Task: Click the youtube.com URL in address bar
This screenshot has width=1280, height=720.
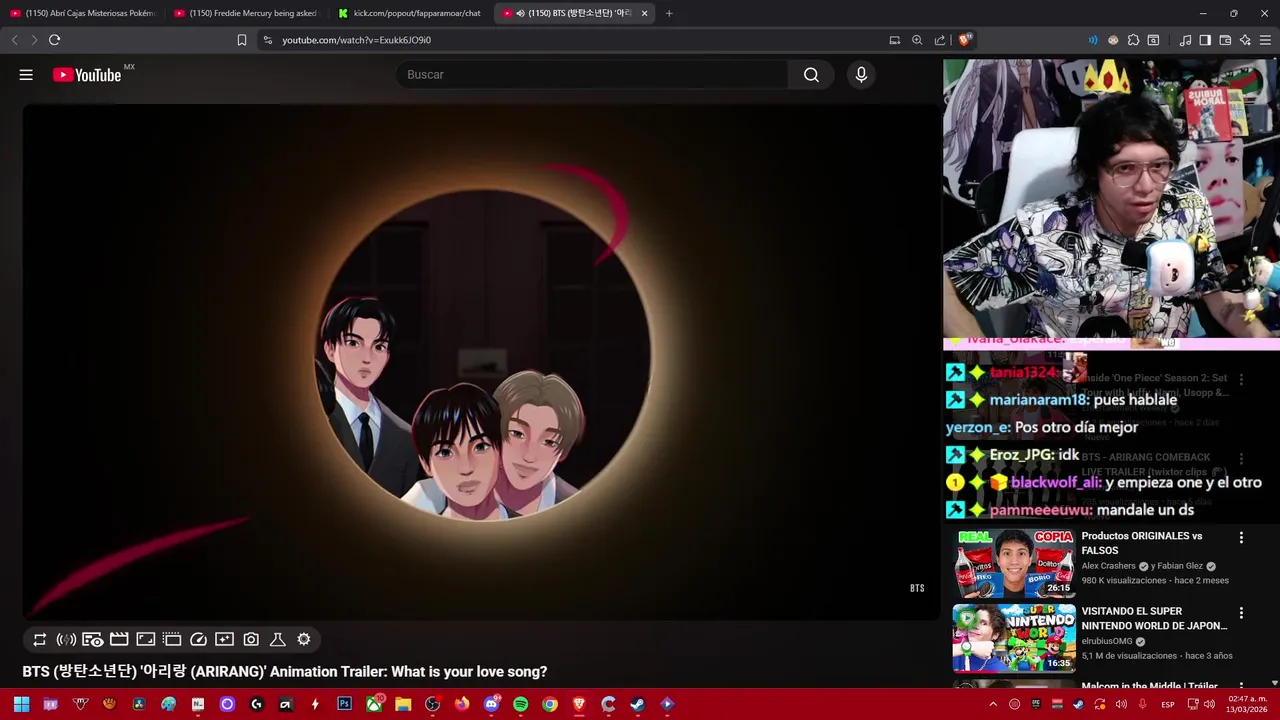Action: click(356, 40)
